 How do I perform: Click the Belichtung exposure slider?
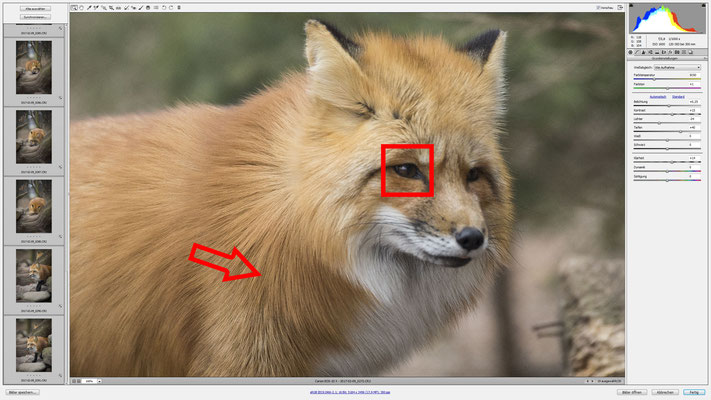[667, 106]
